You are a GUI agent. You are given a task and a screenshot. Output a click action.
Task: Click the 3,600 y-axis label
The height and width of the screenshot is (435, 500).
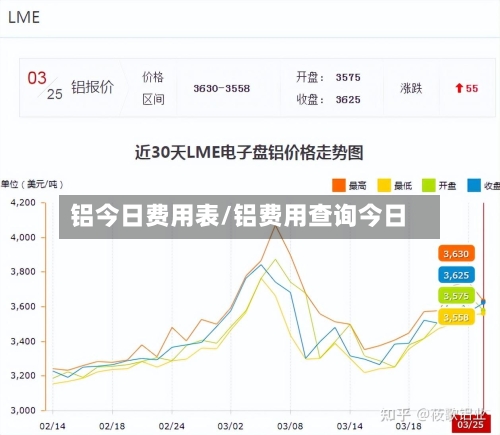(23, 306)
